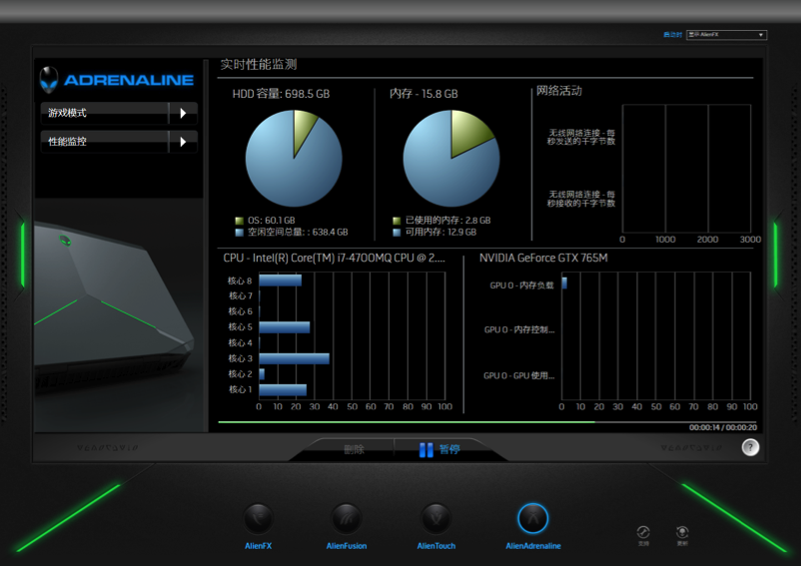
Task: Click the 核心 3 usage bar
Action: pos(294,359)
